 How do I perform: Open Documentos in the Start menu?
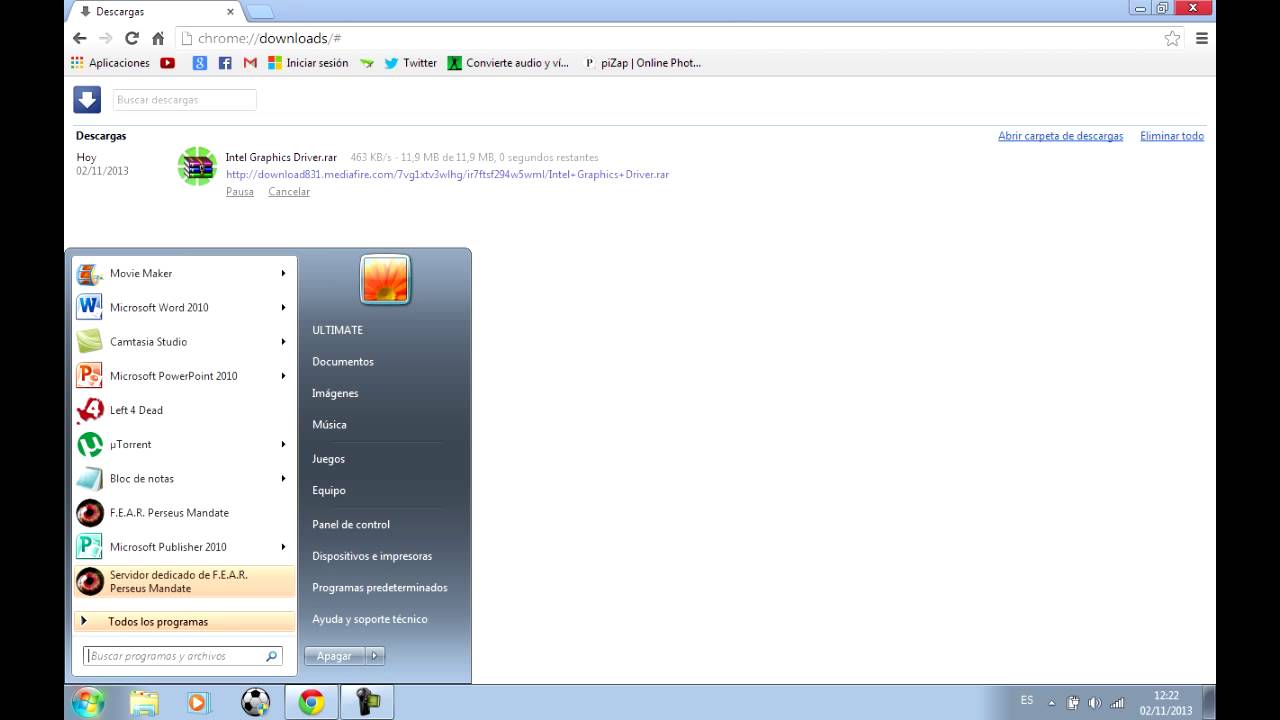click(343, 361)
